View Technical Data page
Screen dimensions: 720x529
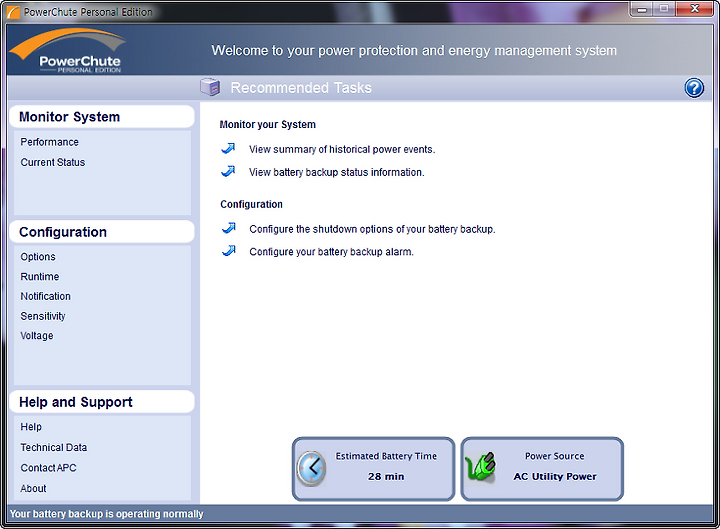point(53,447)
